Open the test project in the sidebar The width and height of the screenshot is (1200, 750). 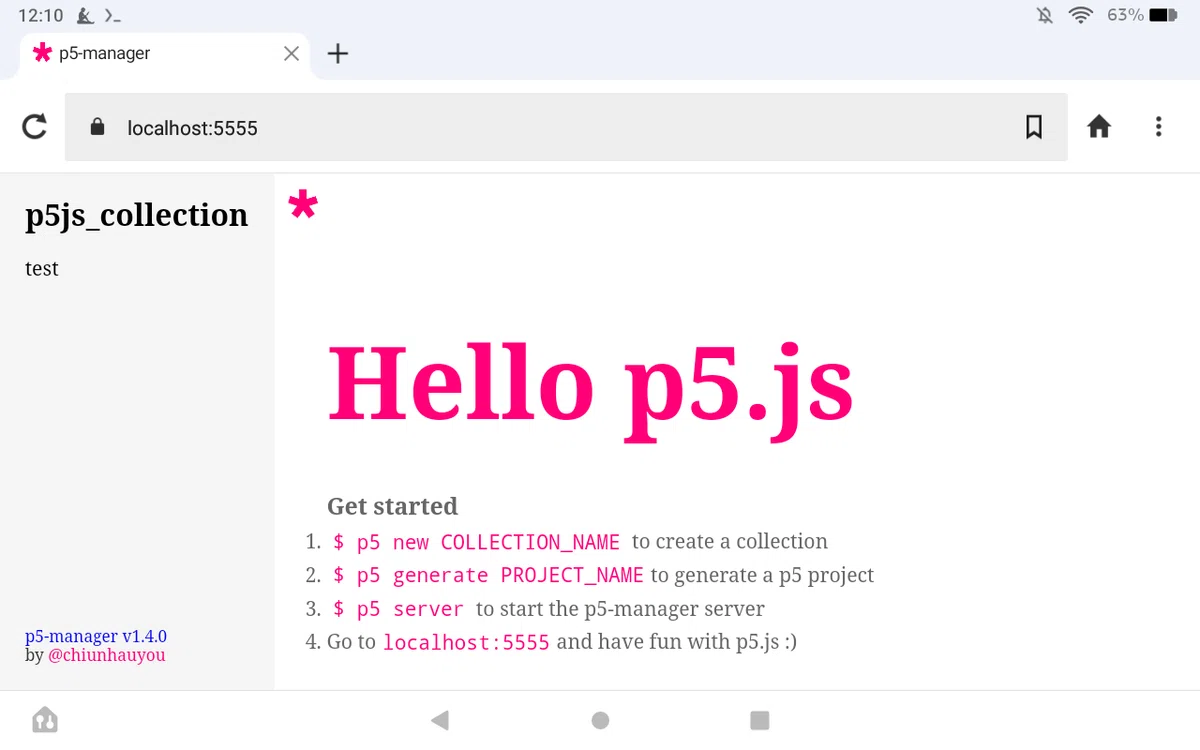[x=42, y=268]
